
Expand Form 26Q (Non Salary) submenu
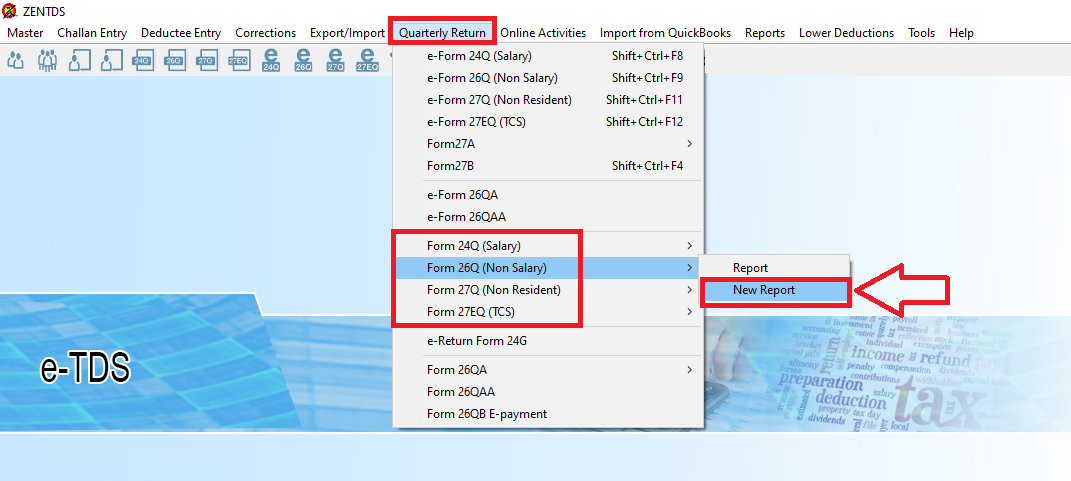click(x=548, y=268)
